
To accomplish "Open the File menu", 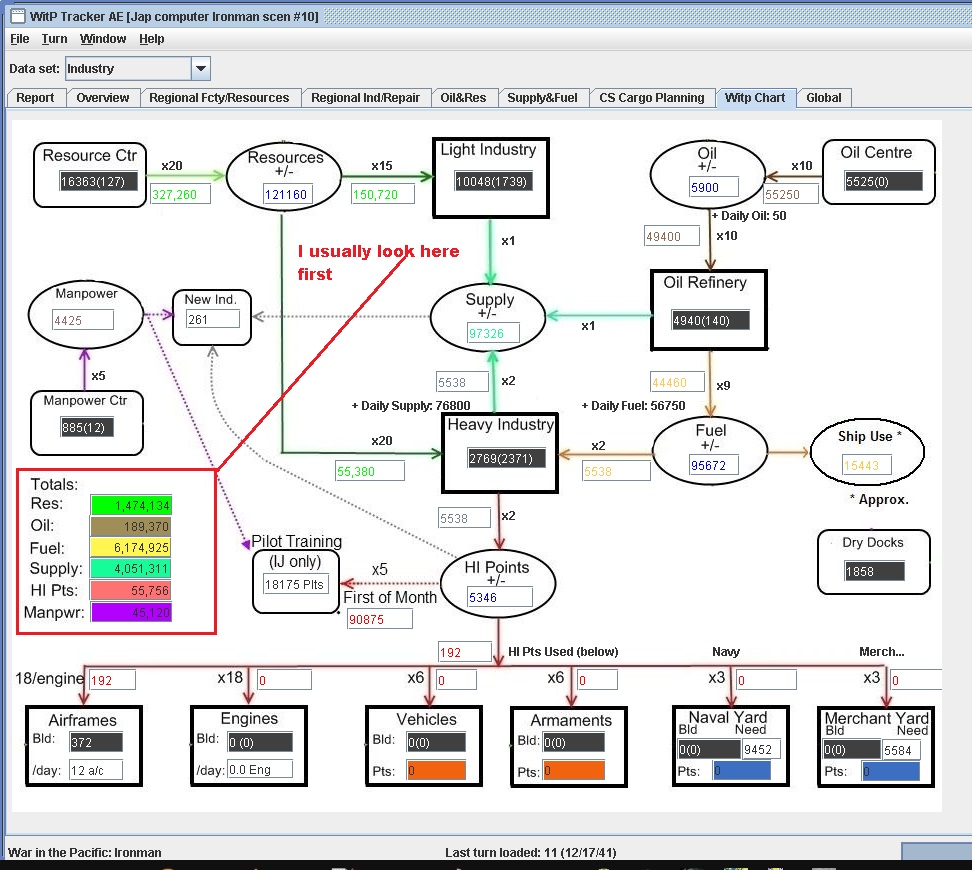I will coord(20,39).
